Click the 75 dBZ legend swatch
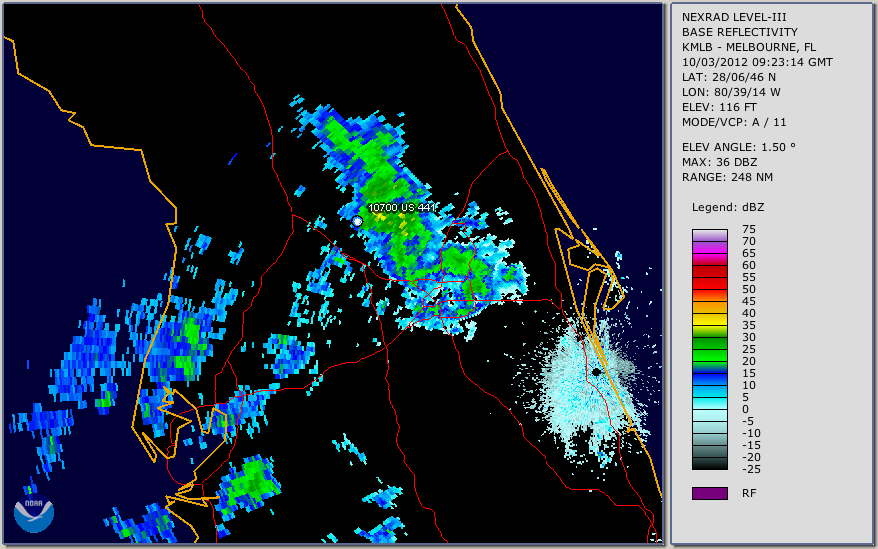The height and width of the screenshot is (549, 878). click(x=709, y=235)
